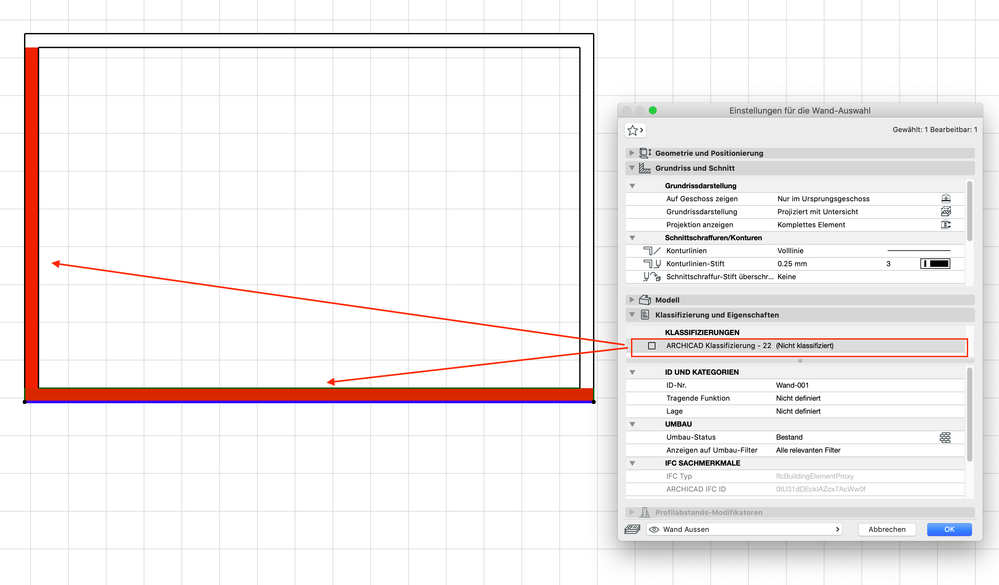Confirm the wall settings with OK
The width and height of the screenshot is (999, 585).
[x=949, y=530]
